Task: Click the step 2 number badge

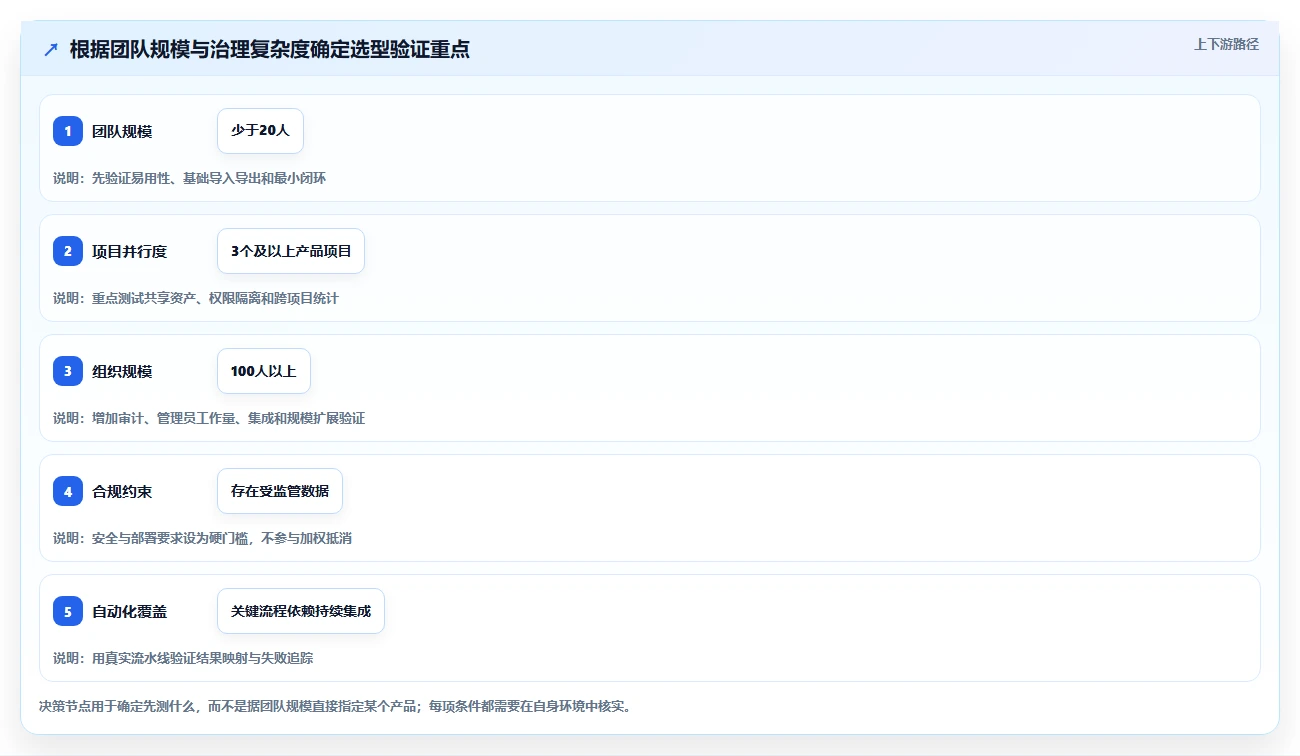Action: point(68,251)
